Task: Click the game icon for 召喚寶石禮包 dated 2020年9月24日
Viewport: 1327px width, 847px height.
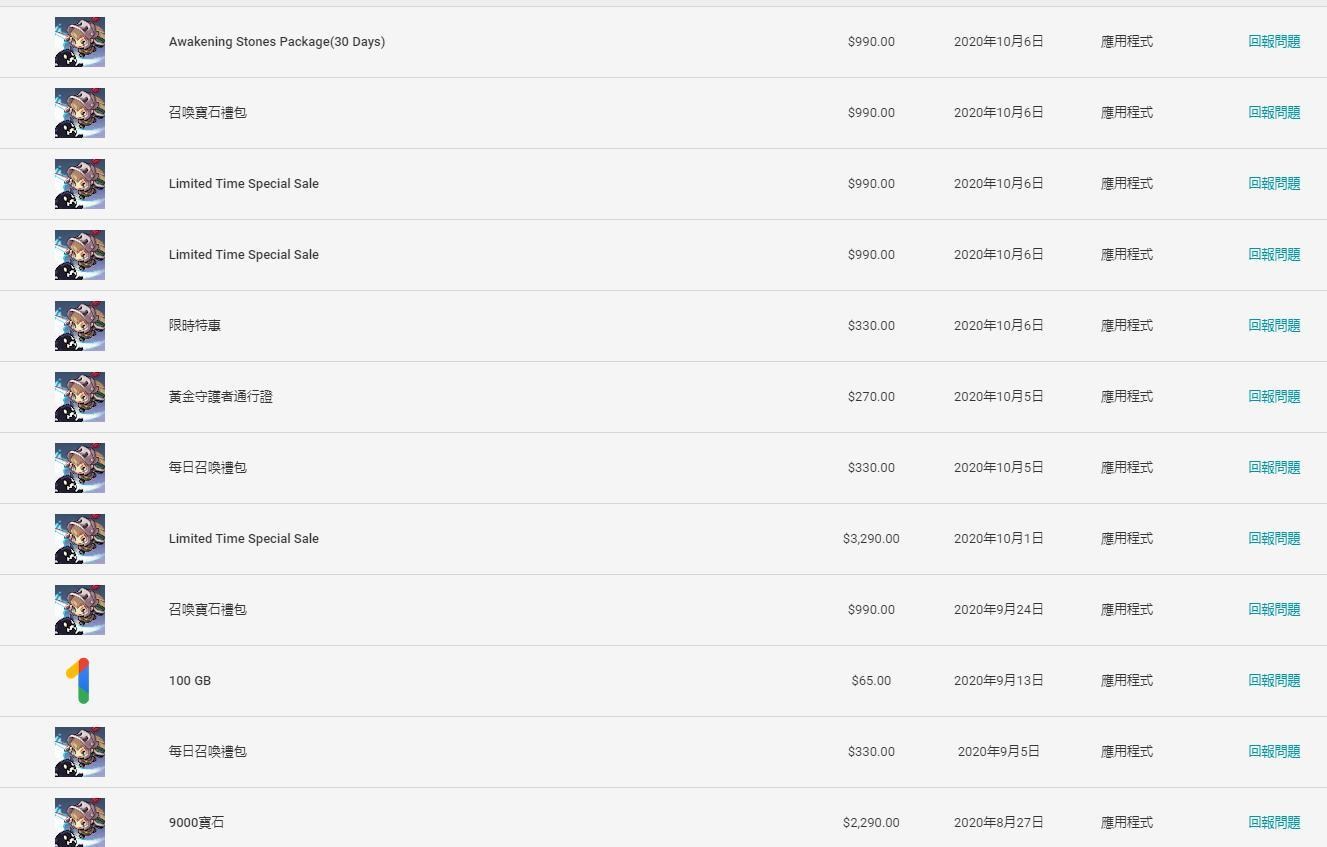Action: [x=80, y=610]
